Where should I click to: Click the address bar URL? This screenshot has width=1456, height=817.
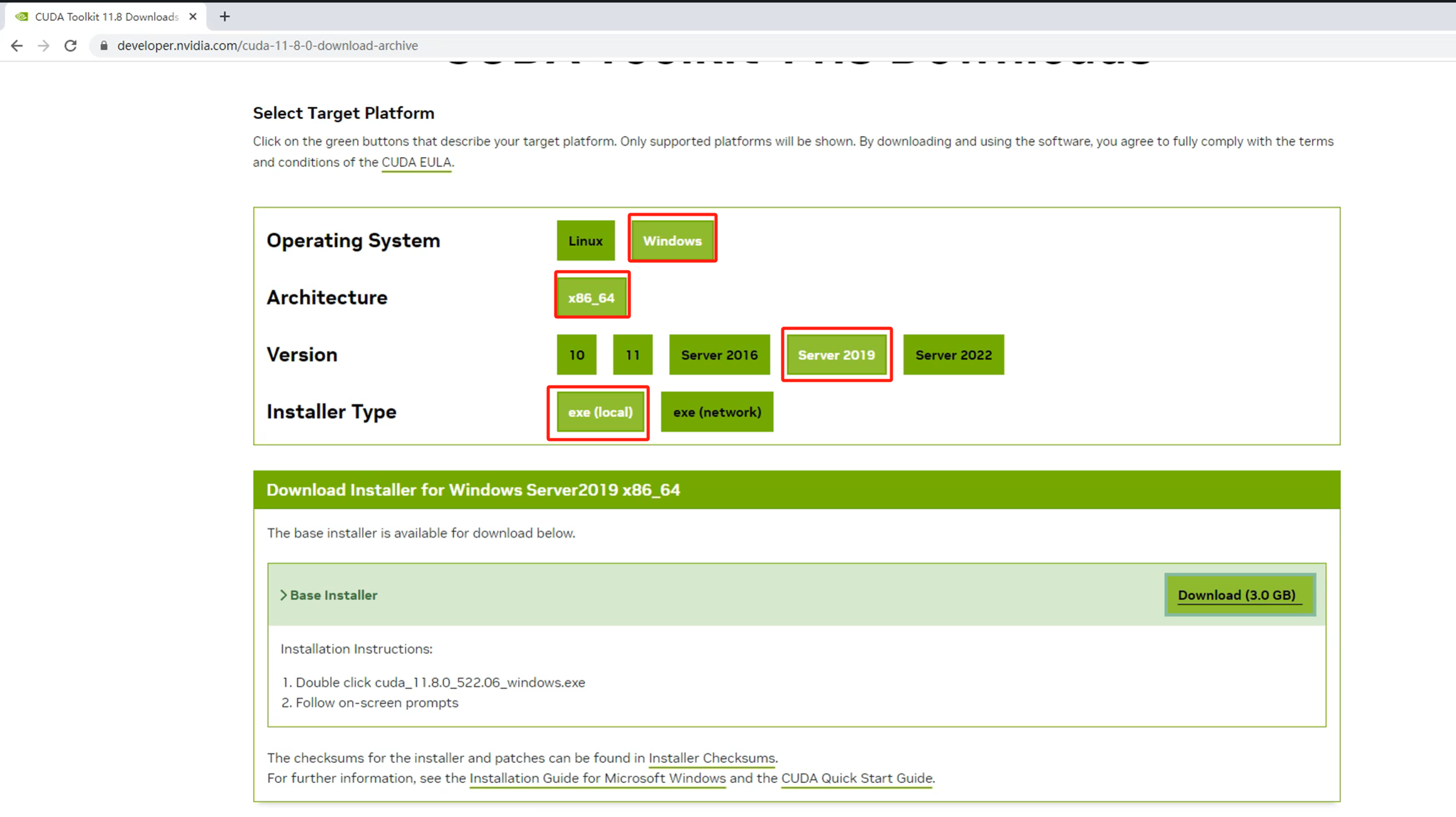click(x=267, y=45)
